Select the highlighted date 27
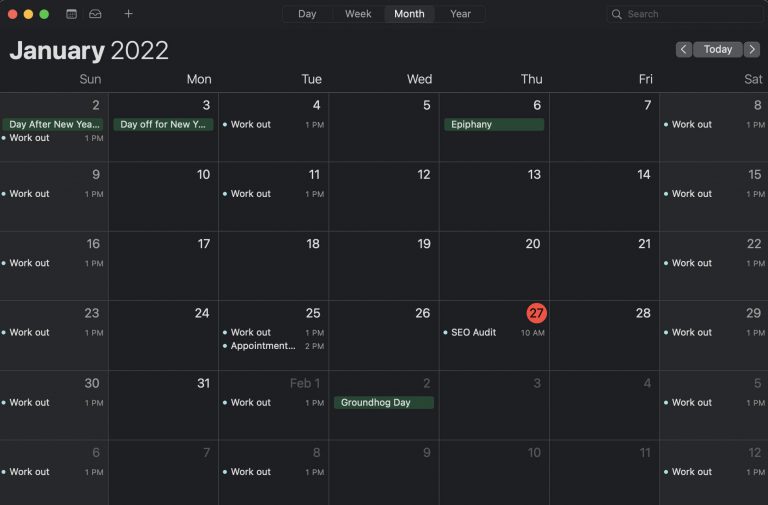 coord(537,313)
